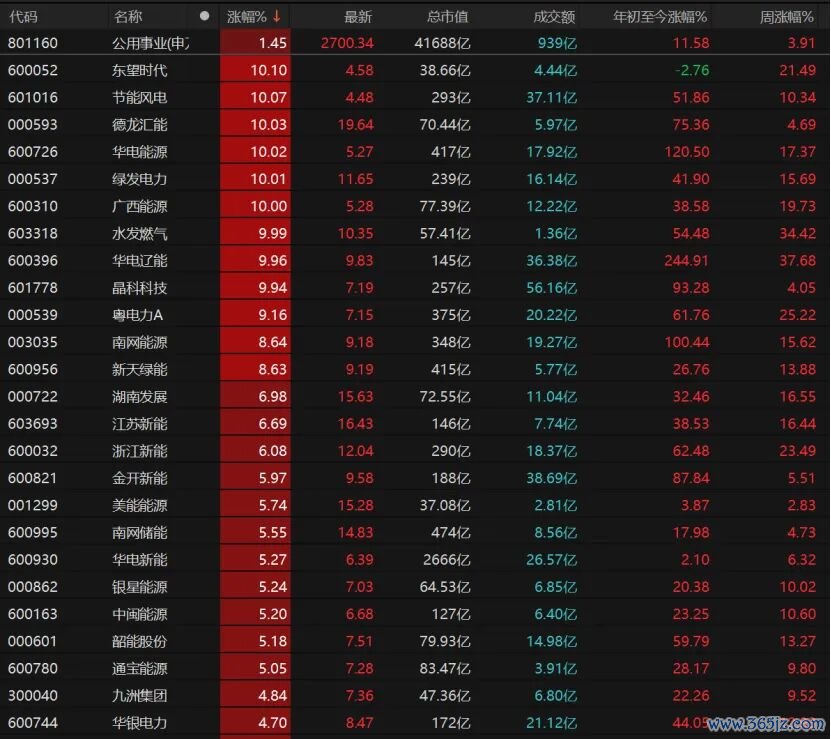Select stock 水发燃气
The width and height of the screenshot is (831, 739).
pyautogui.click(x=139, y=233)
